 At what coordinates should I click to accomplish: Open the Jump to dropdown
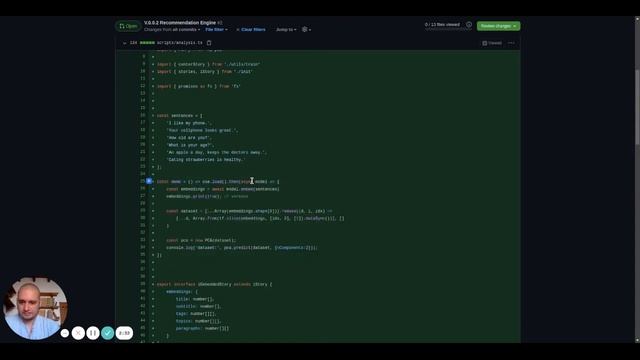click(x=286, y=30)
